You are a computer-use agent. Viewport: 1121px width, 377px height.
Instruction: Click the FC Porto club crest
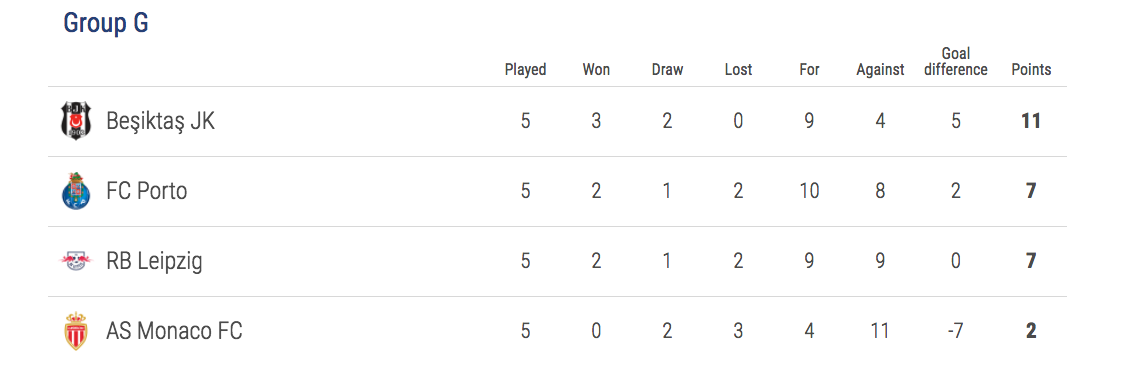pyautogui.click(x=76, y=191)
